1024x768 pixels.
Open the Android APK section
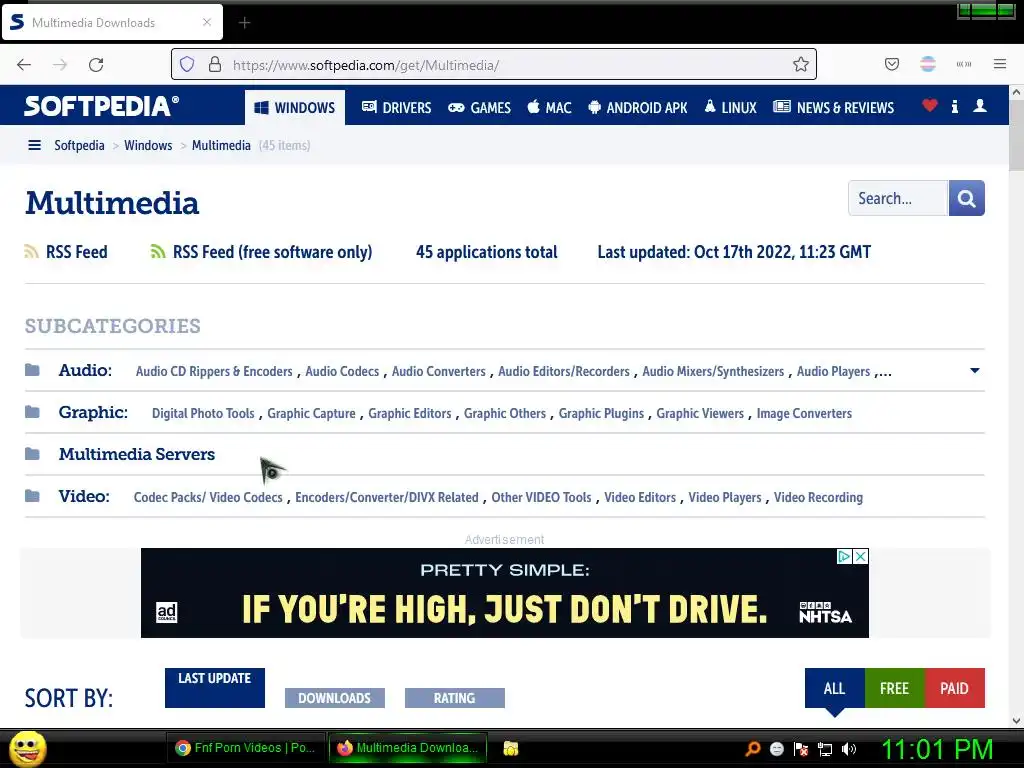click(637, 108)
